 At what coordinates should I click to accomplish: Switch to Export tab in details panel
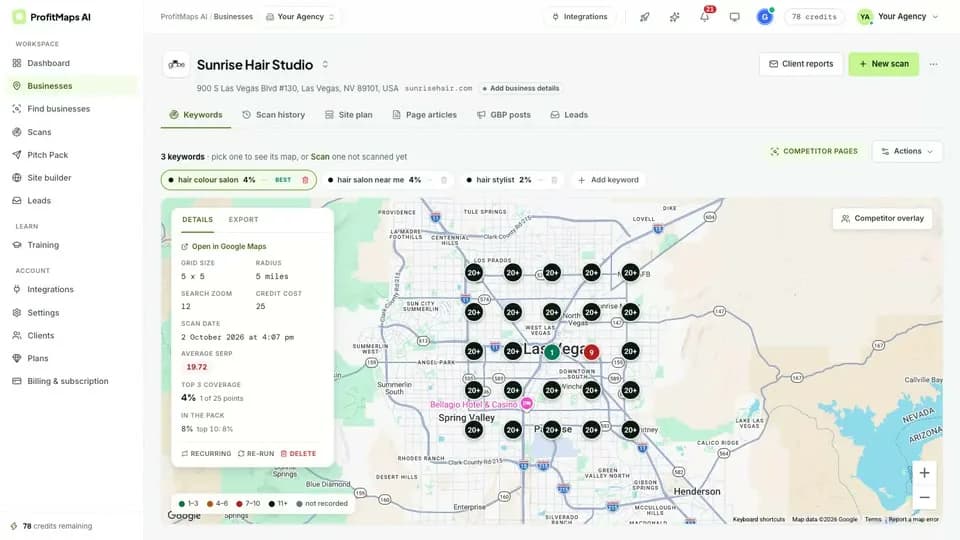tap(243, 219)
